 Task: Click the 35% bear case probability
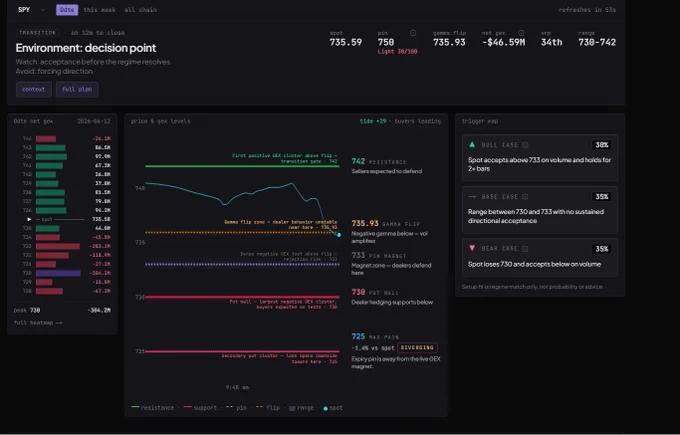pyautogui.click(x=602, y=249)
